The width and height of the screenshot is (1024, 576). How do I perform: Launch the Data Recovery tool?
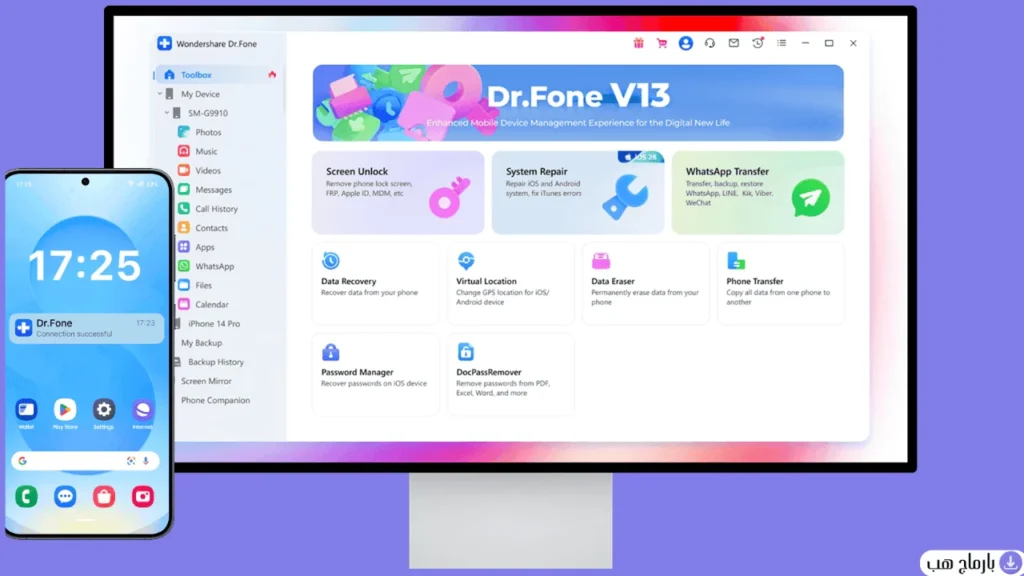coord(376,283)
